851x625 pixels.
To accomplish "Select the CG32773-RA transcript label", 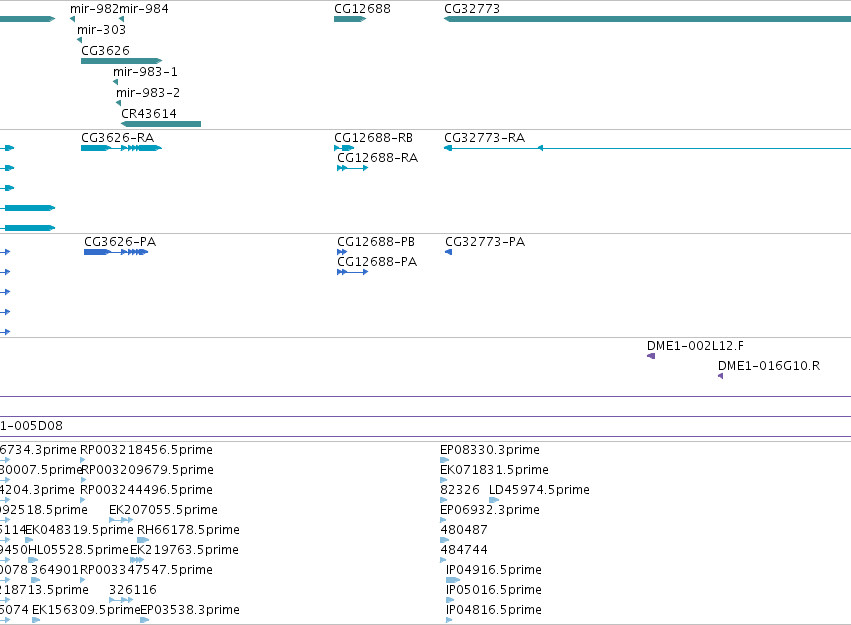I will (484, 138).
